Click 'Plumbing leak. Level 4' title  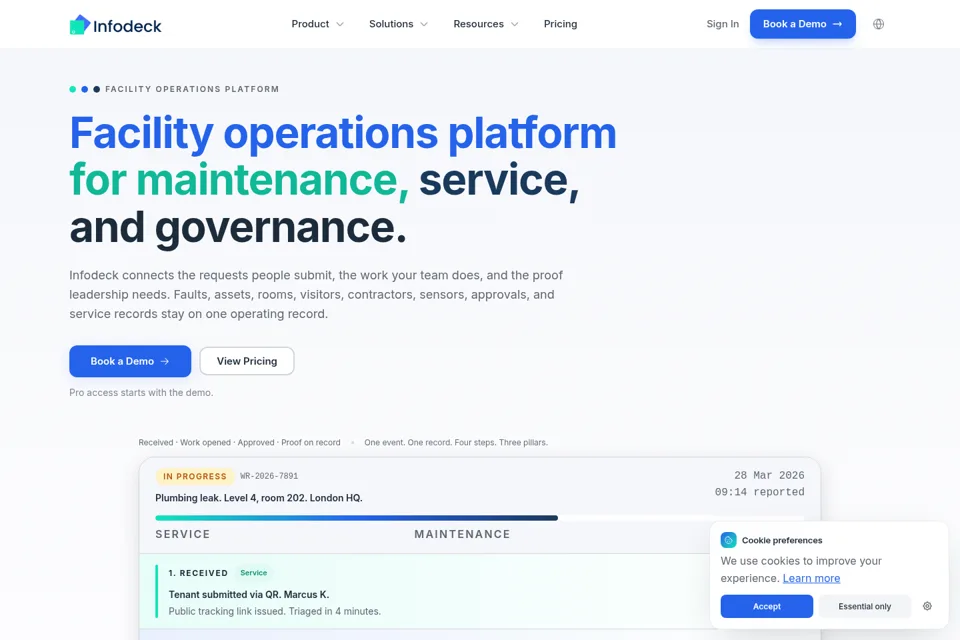tap(258, 498)
